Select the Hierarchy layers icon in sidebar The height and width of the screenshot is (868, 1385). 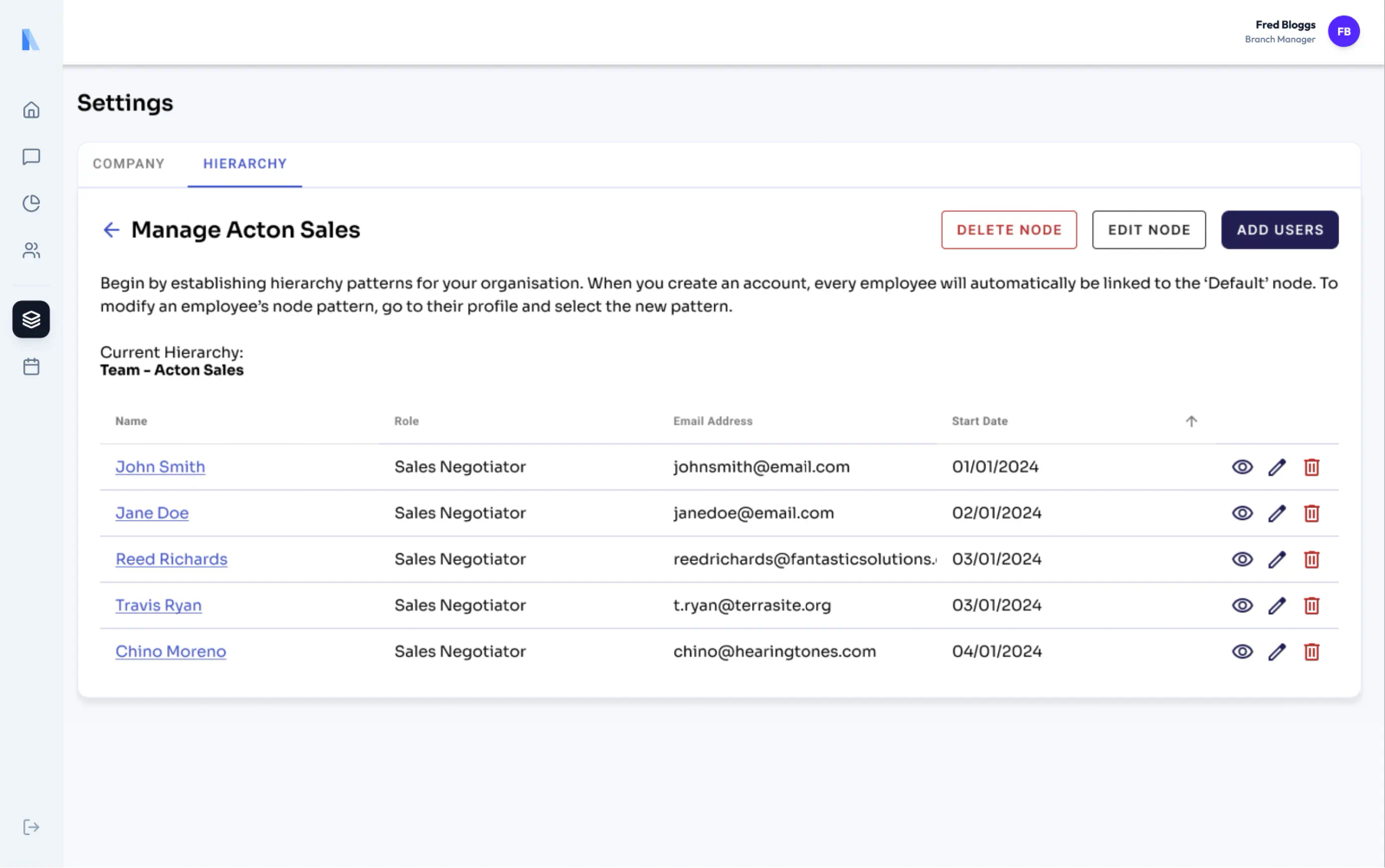point(31,319)
